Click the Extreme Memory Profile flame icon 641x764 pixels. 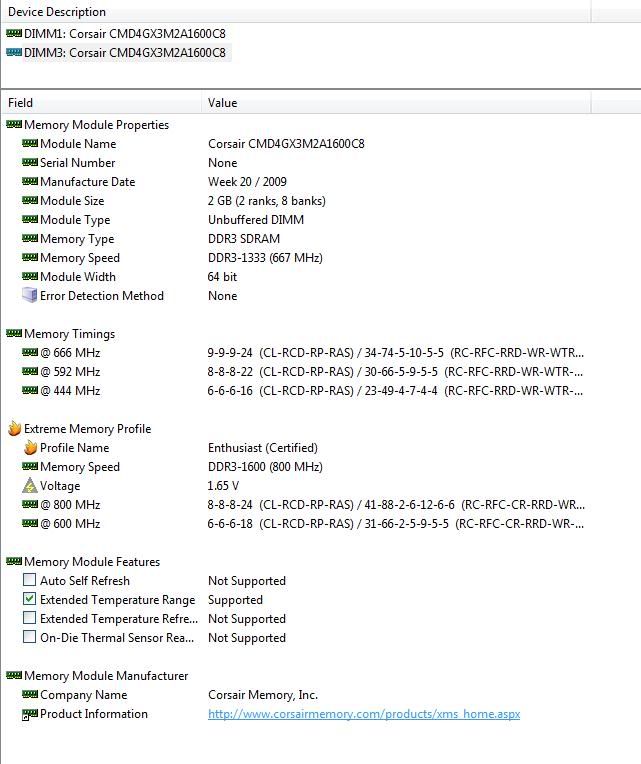point(15,428)
